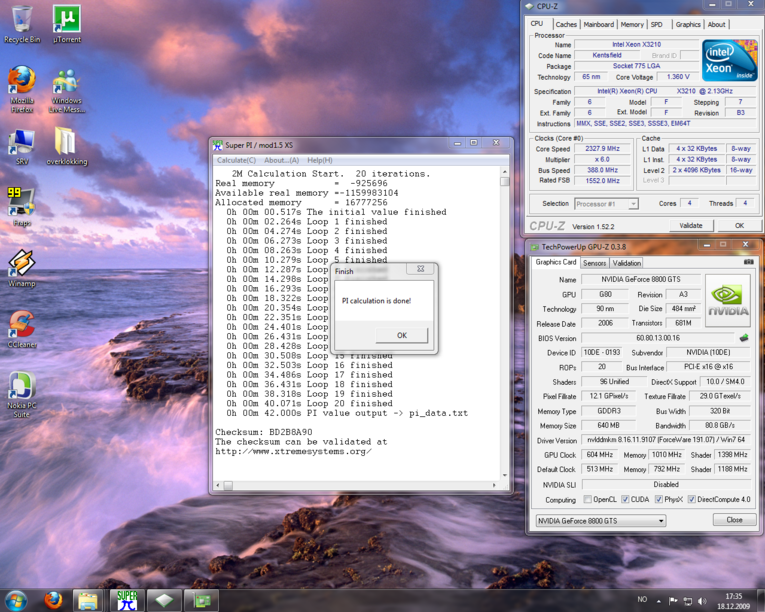The image size is (765, 612).
Task: Open the Help(H) menu in Super PI
Action: tap(320, 160)
